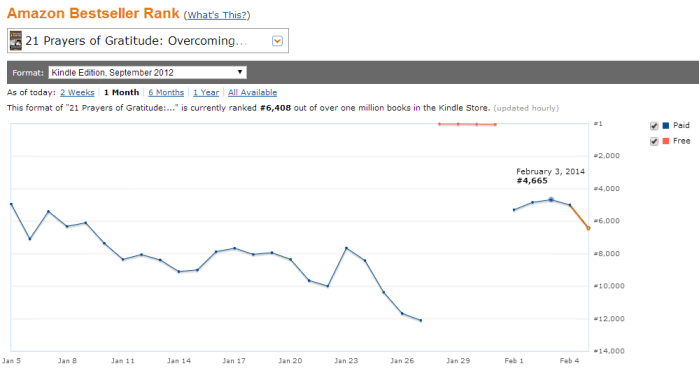The height and width of the screenshot is (373, 699).
Task: Click the orange Free legend swatch
Action: coord(666,141)
